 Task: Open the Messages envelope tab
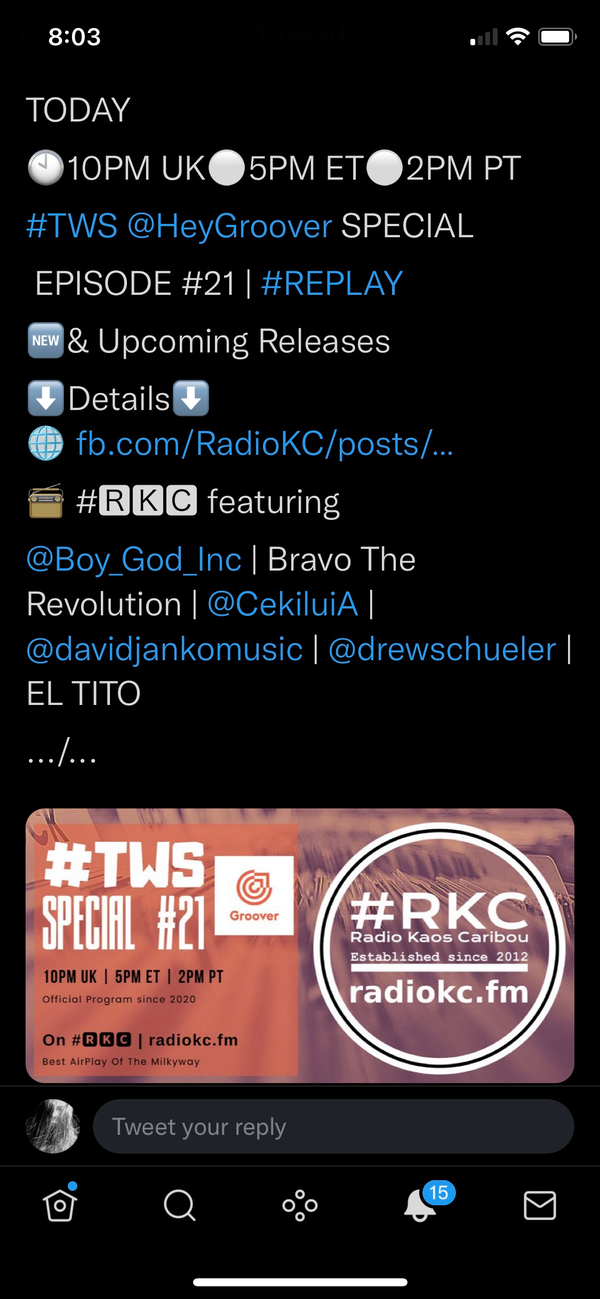(x=540, y=1206)
